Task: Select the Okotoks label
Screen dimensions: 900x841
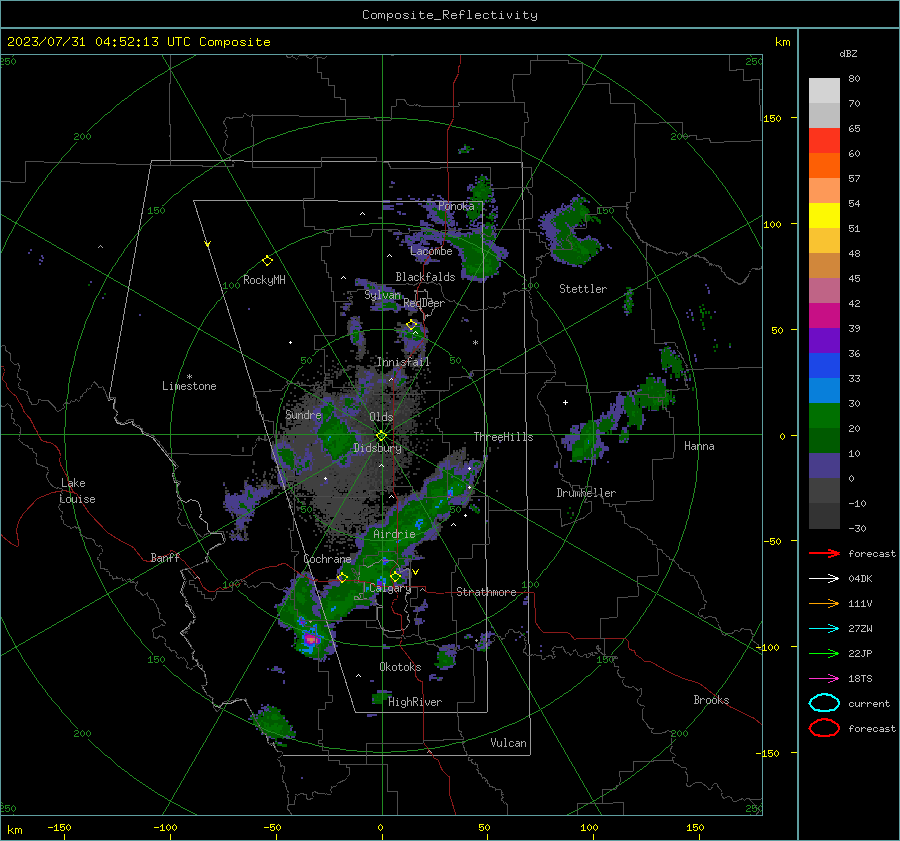Action: tap(400, 667)
